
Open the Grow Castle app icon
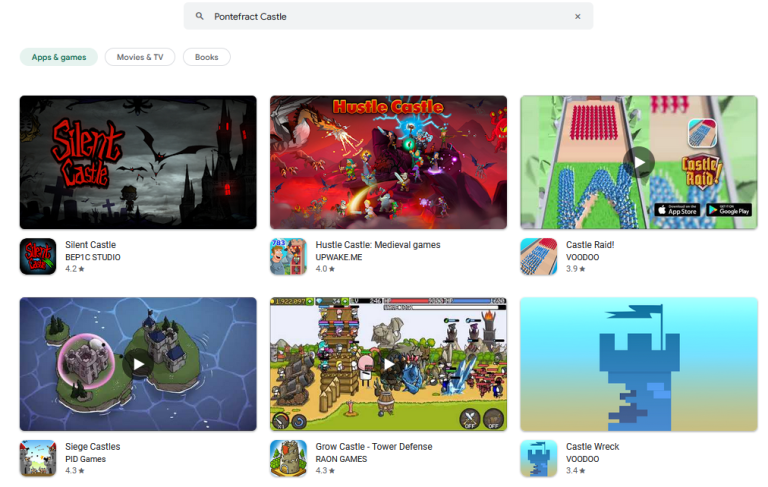click(x=288, y=458)
